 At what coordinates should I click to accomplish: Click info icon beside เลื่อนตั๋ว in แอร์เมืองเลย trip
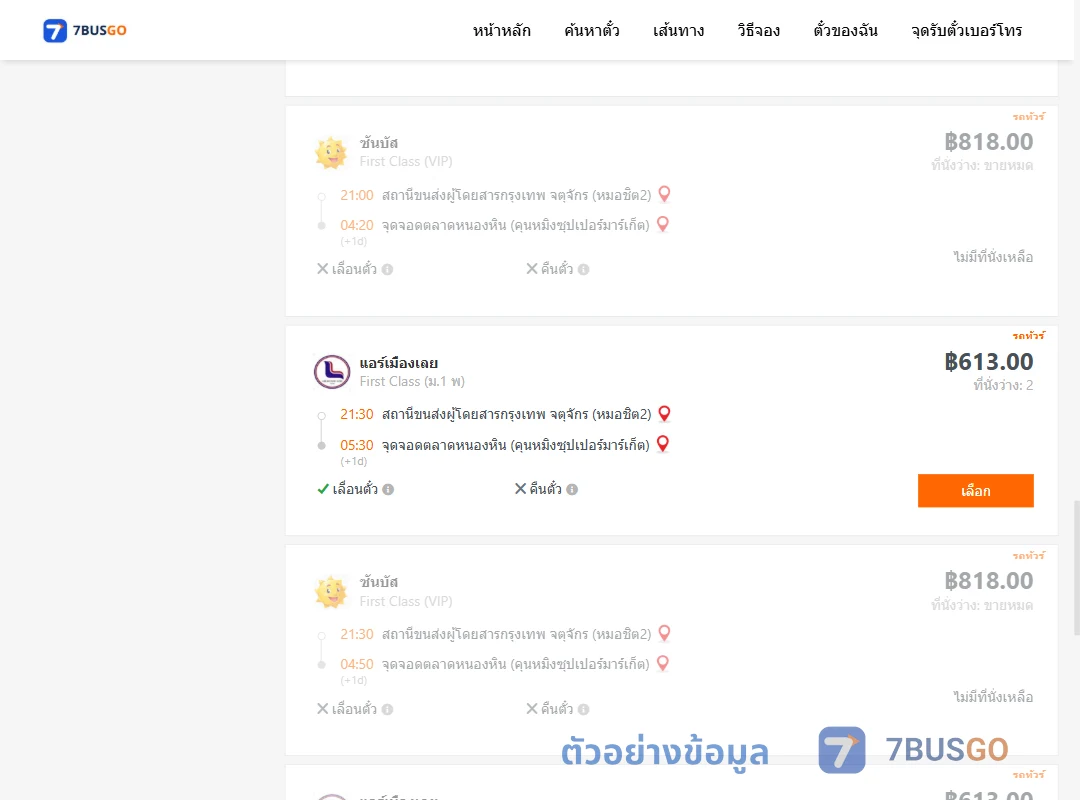[388, 489]
